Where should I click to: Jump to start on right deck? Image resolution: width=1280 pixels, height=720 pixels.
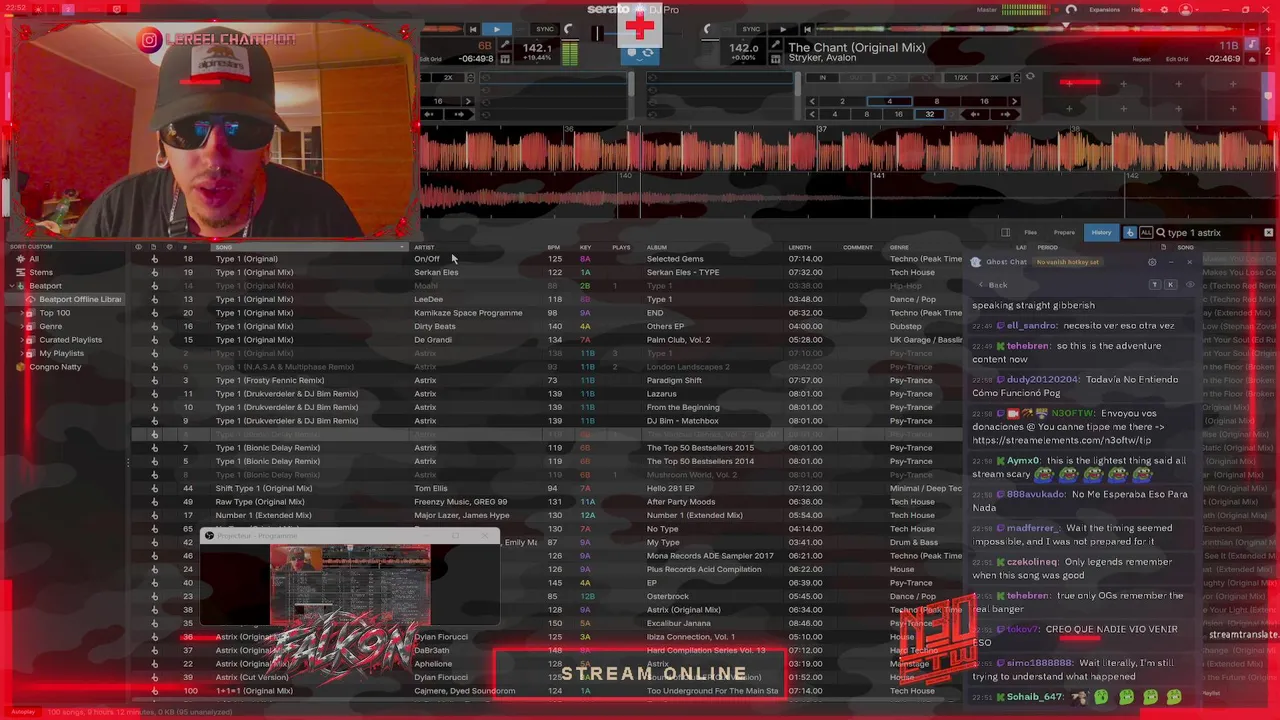tap(807, 29)
